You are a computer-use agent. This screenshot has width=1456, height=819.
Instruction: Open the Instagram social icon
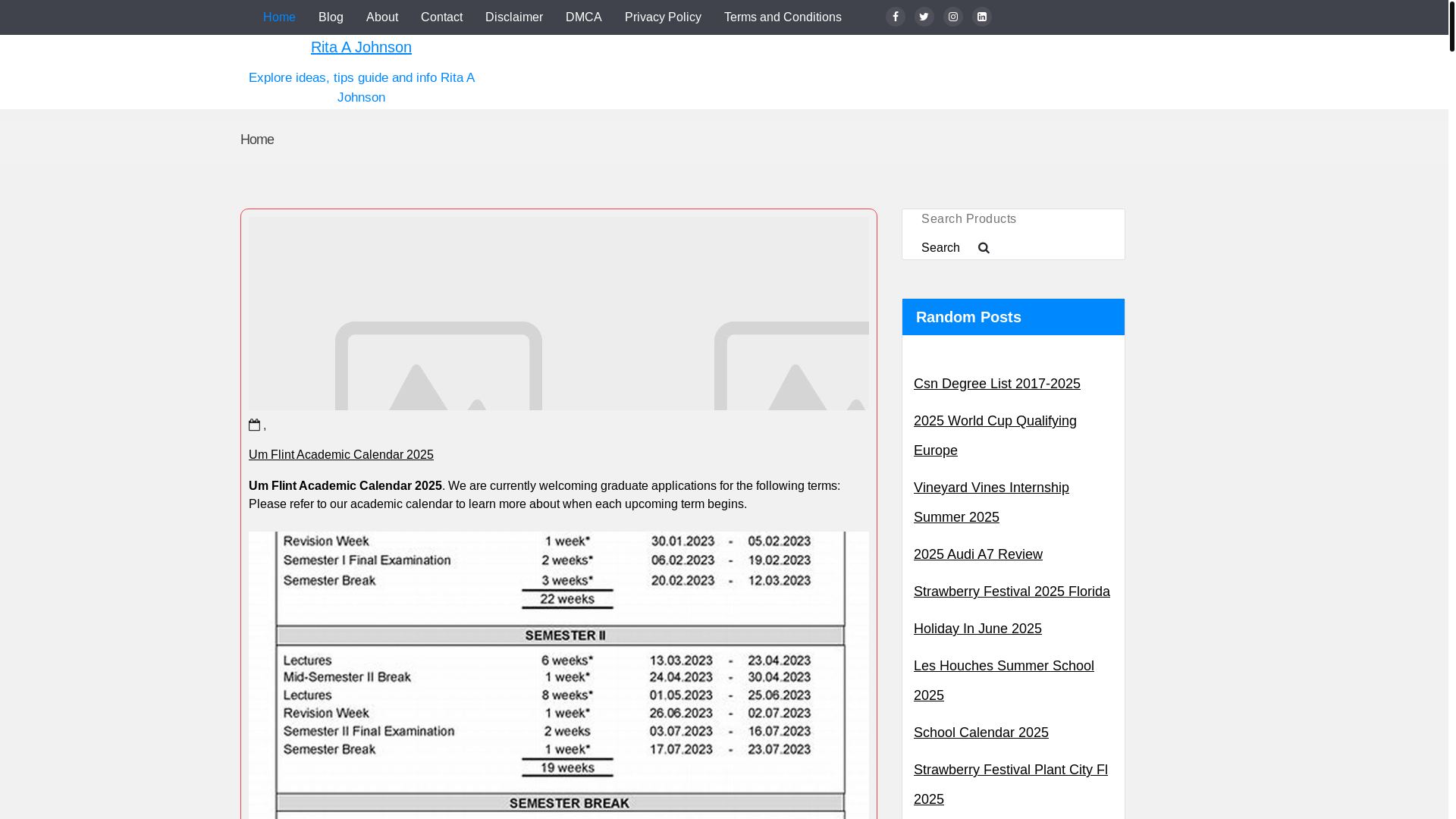click(x=953, y=17)
